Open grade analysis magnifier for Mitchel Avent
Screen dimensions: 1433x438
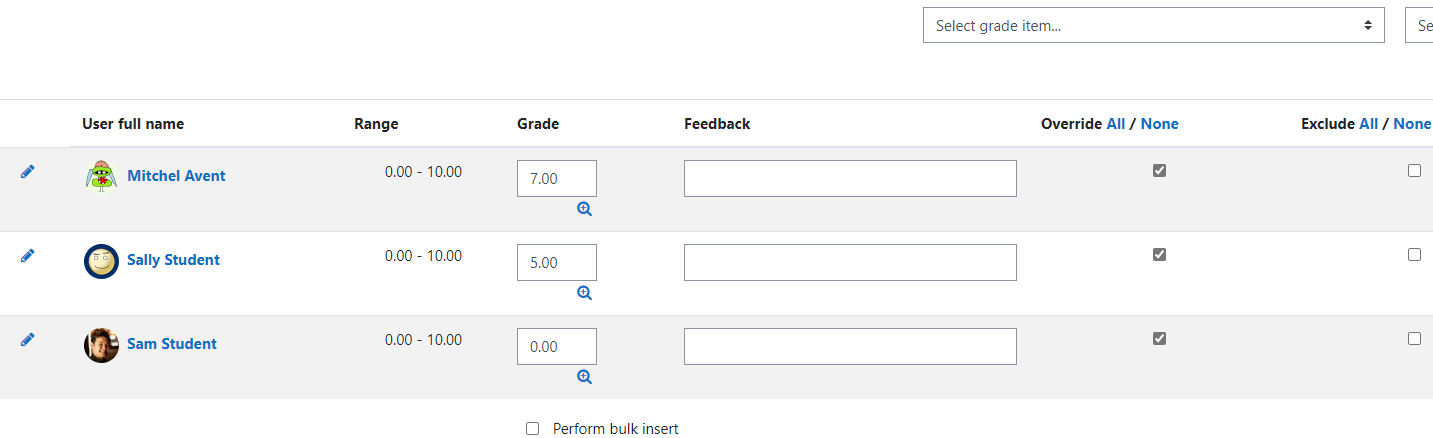584,209
